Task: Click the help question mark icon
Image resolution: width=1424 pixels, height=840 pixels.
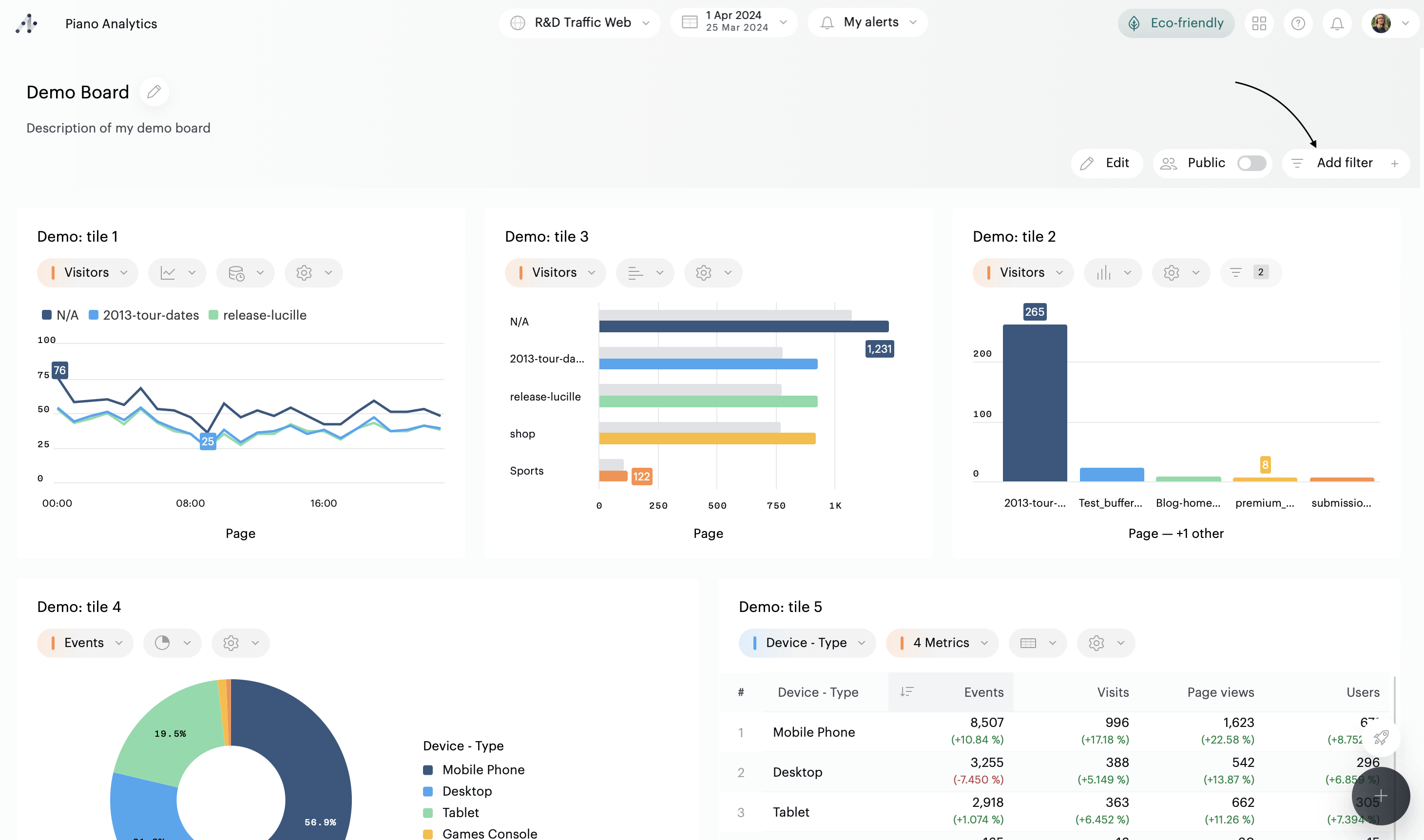Action: click(1298, 23)
